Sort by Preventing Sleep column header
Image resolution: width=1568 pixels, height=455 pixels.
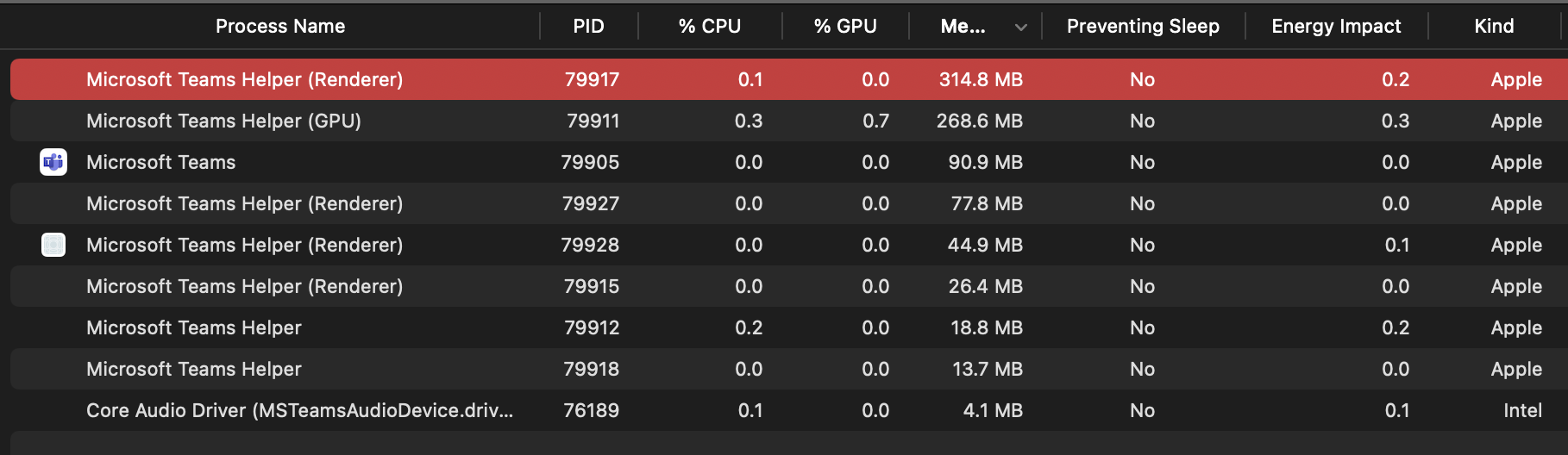point(1143,27)
